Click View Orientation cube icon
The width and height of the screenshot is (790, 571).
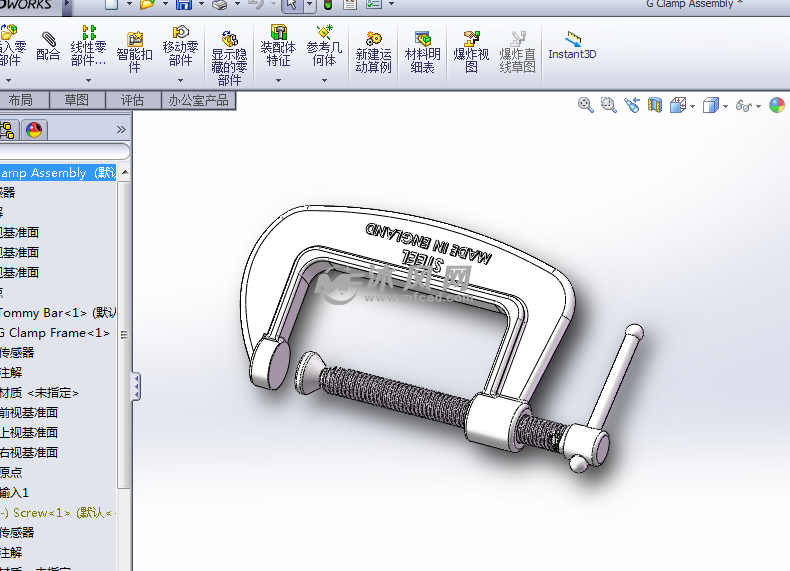tap(678, 105)
